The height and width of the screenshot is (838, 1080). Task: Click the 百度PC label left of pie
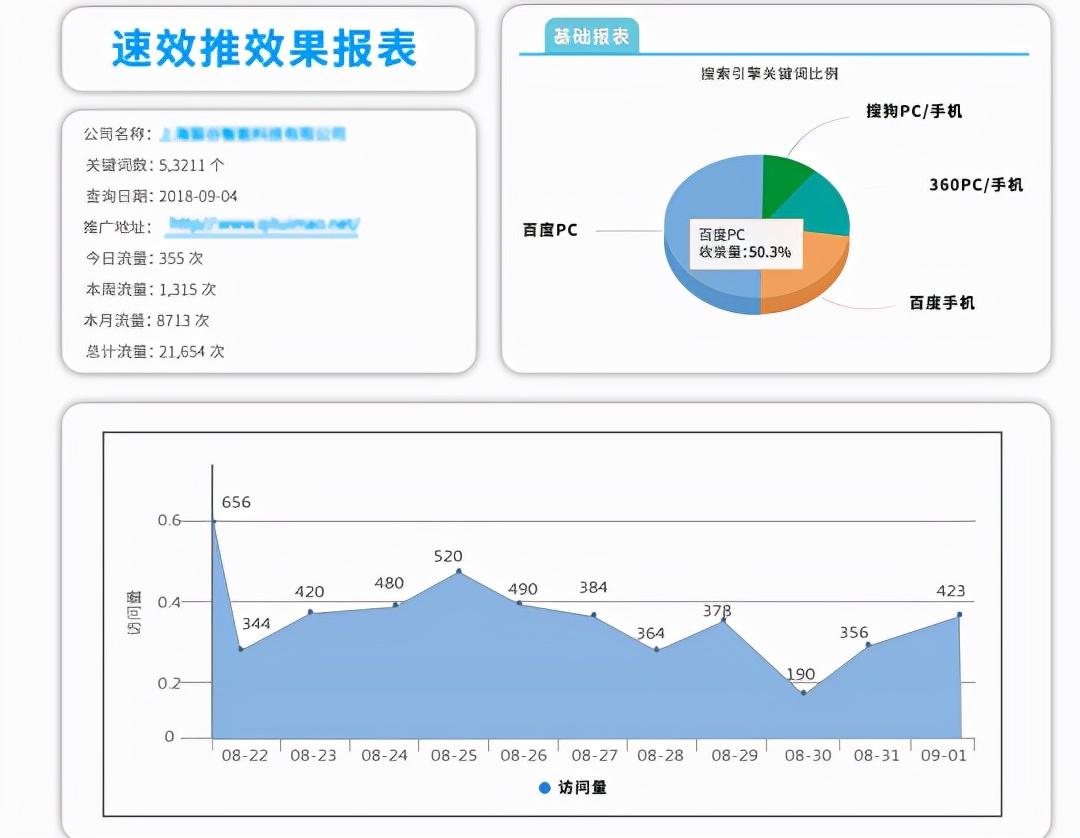[550, 230]
